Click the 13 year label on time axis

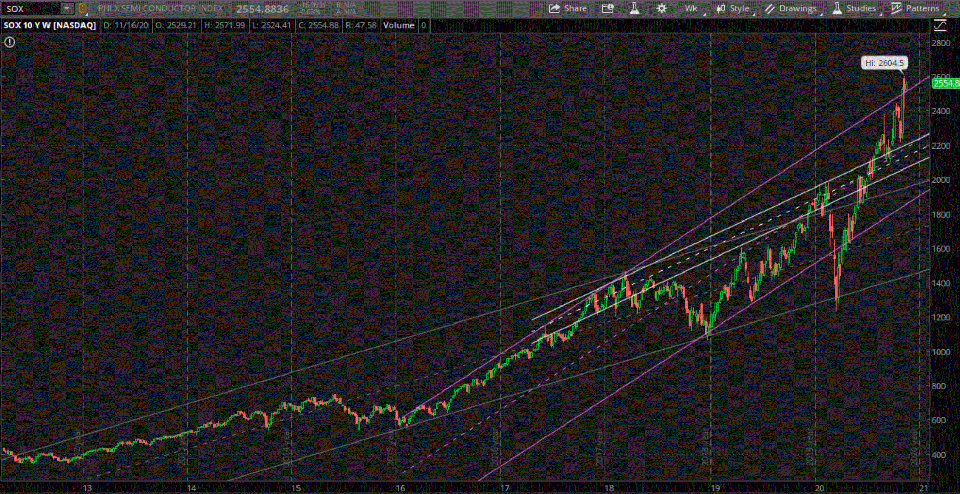coord(88,488)
